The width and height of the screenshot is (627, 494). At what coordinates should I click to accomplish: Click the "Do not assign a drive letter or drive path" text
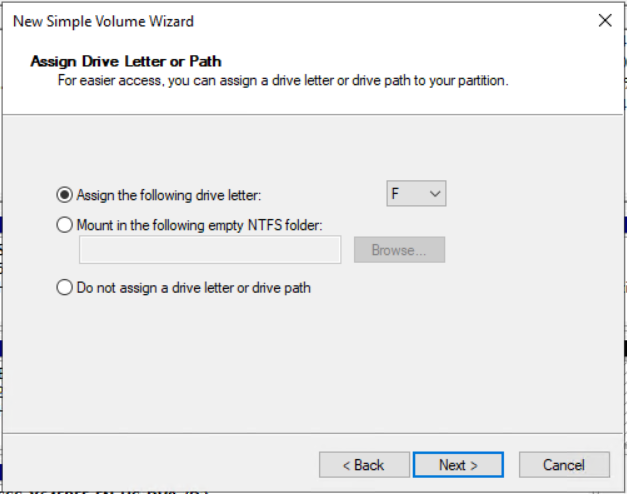tap(194, 288)
